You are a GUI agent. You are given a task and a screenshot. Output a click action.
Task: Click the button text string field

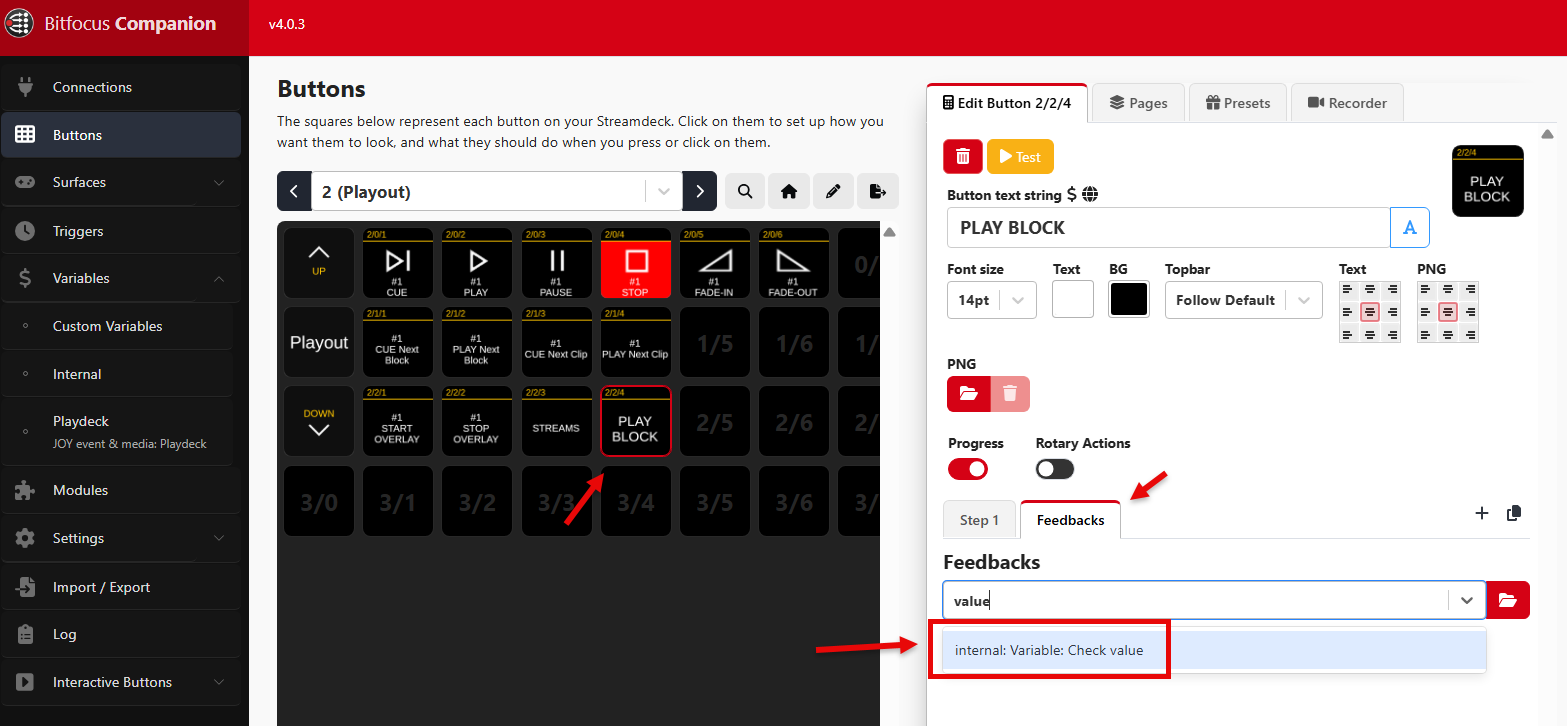point(1168,227)
